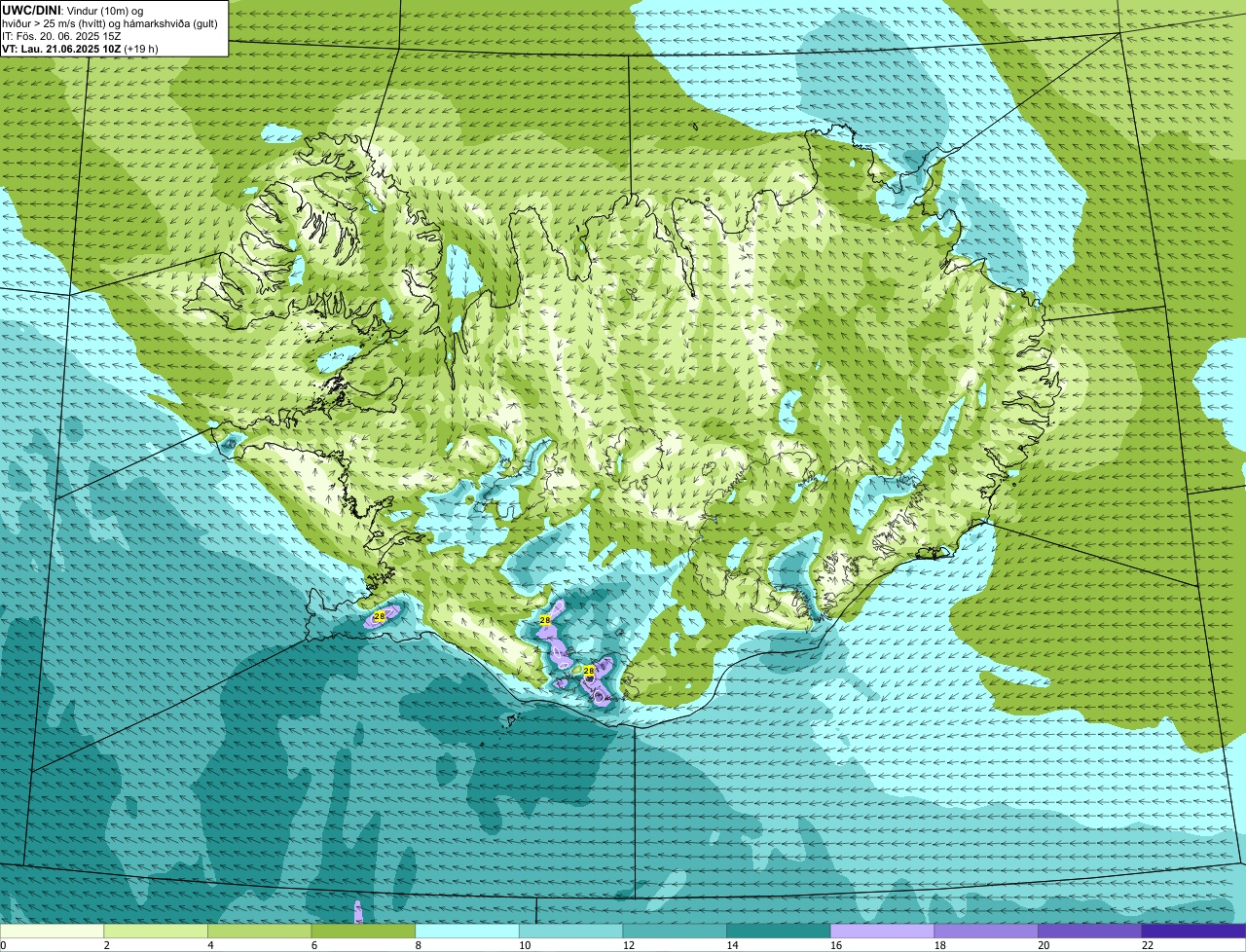Click the light lavender 16–18 legend swatch
The image size is (1246, 952).
882,931
